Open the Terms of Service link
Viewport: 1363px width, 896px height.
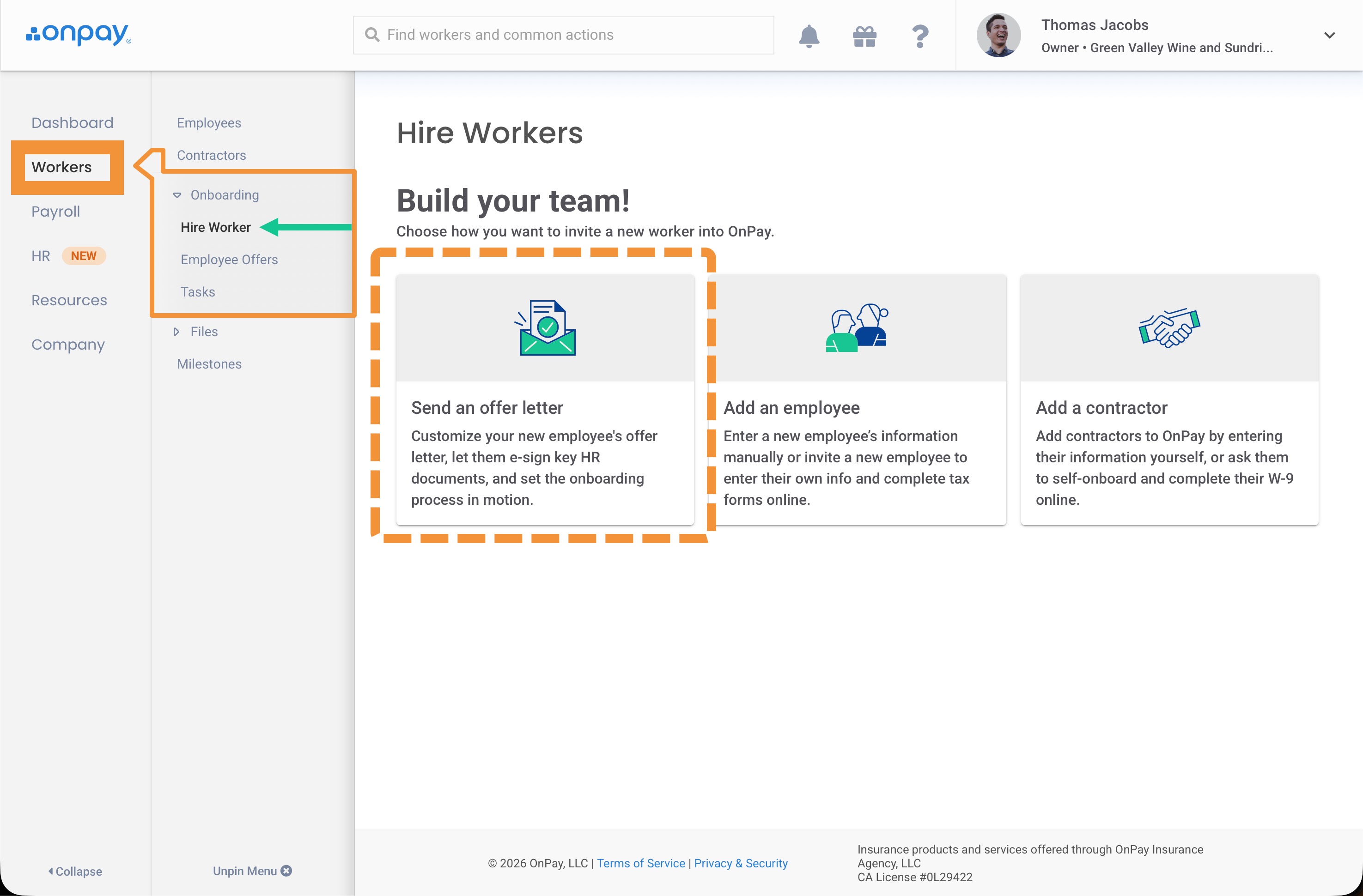click(x=640, y=863)
